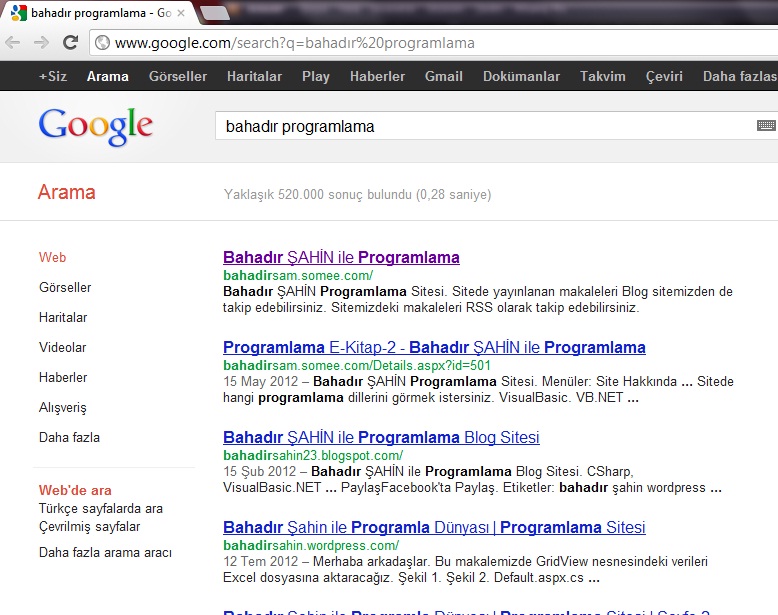
Task: Open Play in the top bar
Action: (x=316, y=76)
